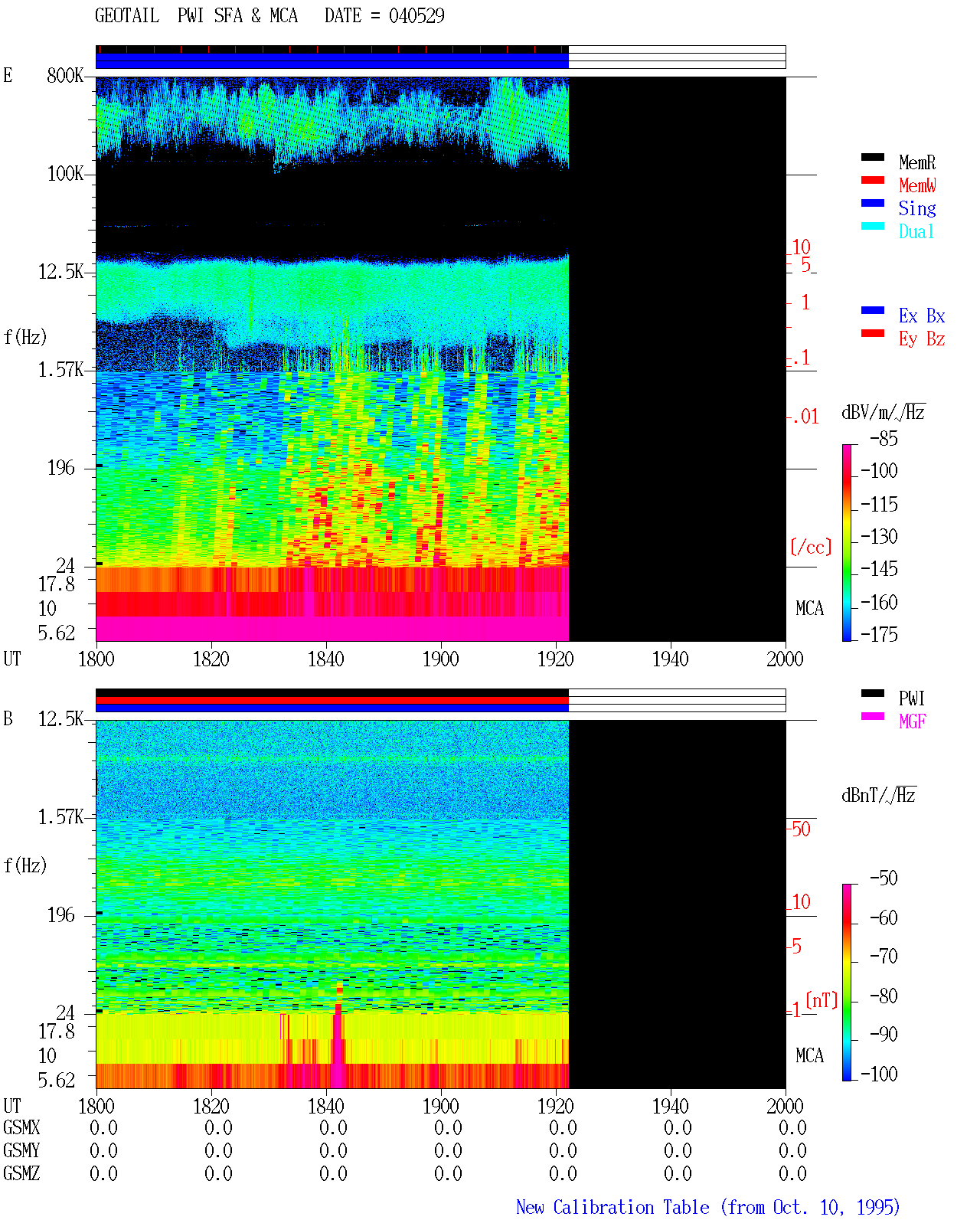Click the '1920' time tick under the B panel

tap(556, 1106)
